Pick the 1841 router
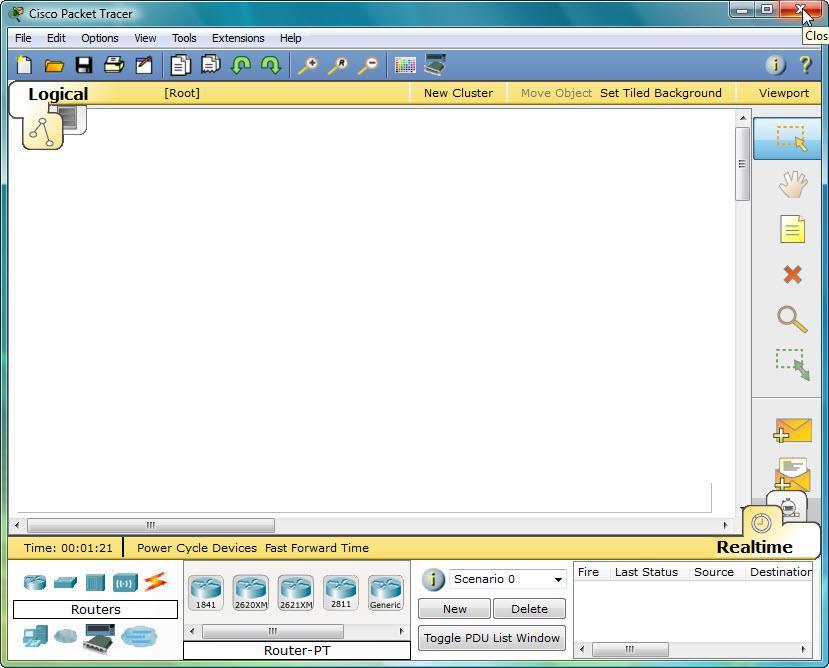Screen dimensions: 829x668 (x=206, y=593)
